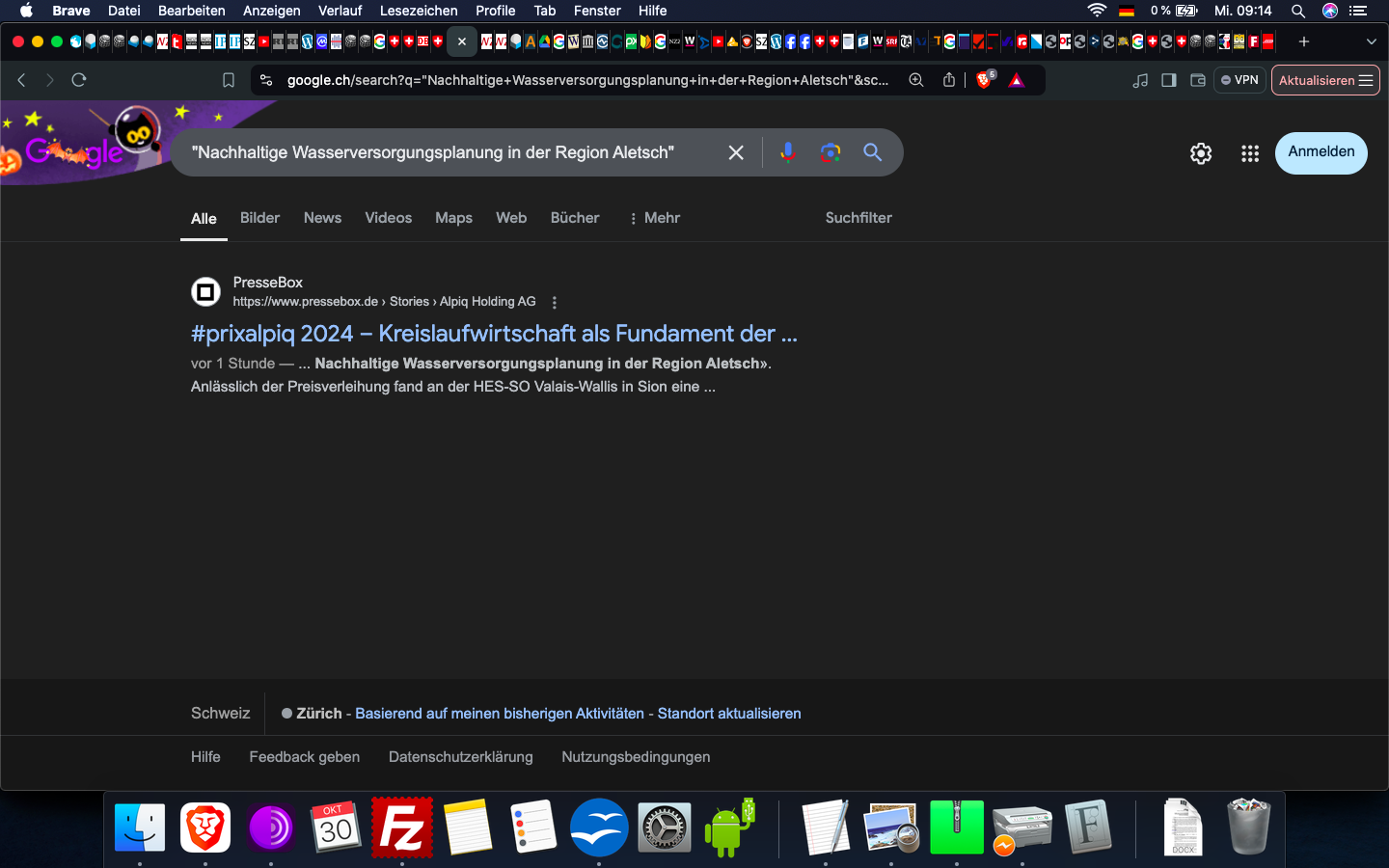The height and width of the screenshot is (868, 1389).
Task: Share this page via share icon
Action: [949, 80]
